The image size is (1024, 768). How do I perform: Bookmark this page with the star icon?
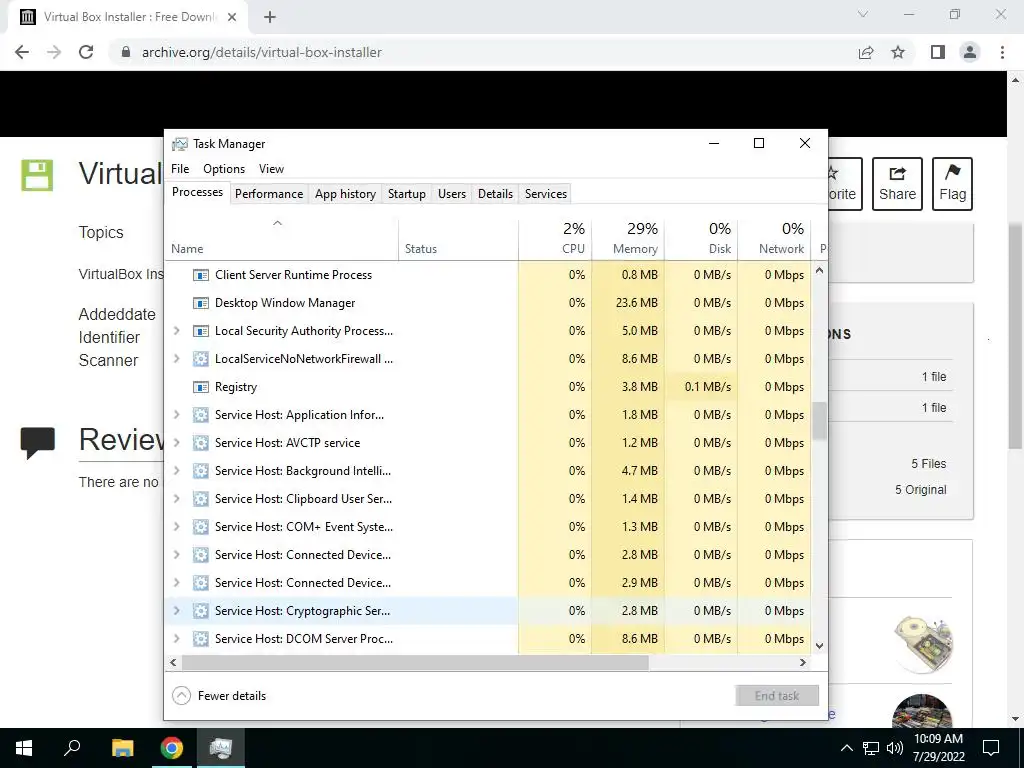pos(898,52)
